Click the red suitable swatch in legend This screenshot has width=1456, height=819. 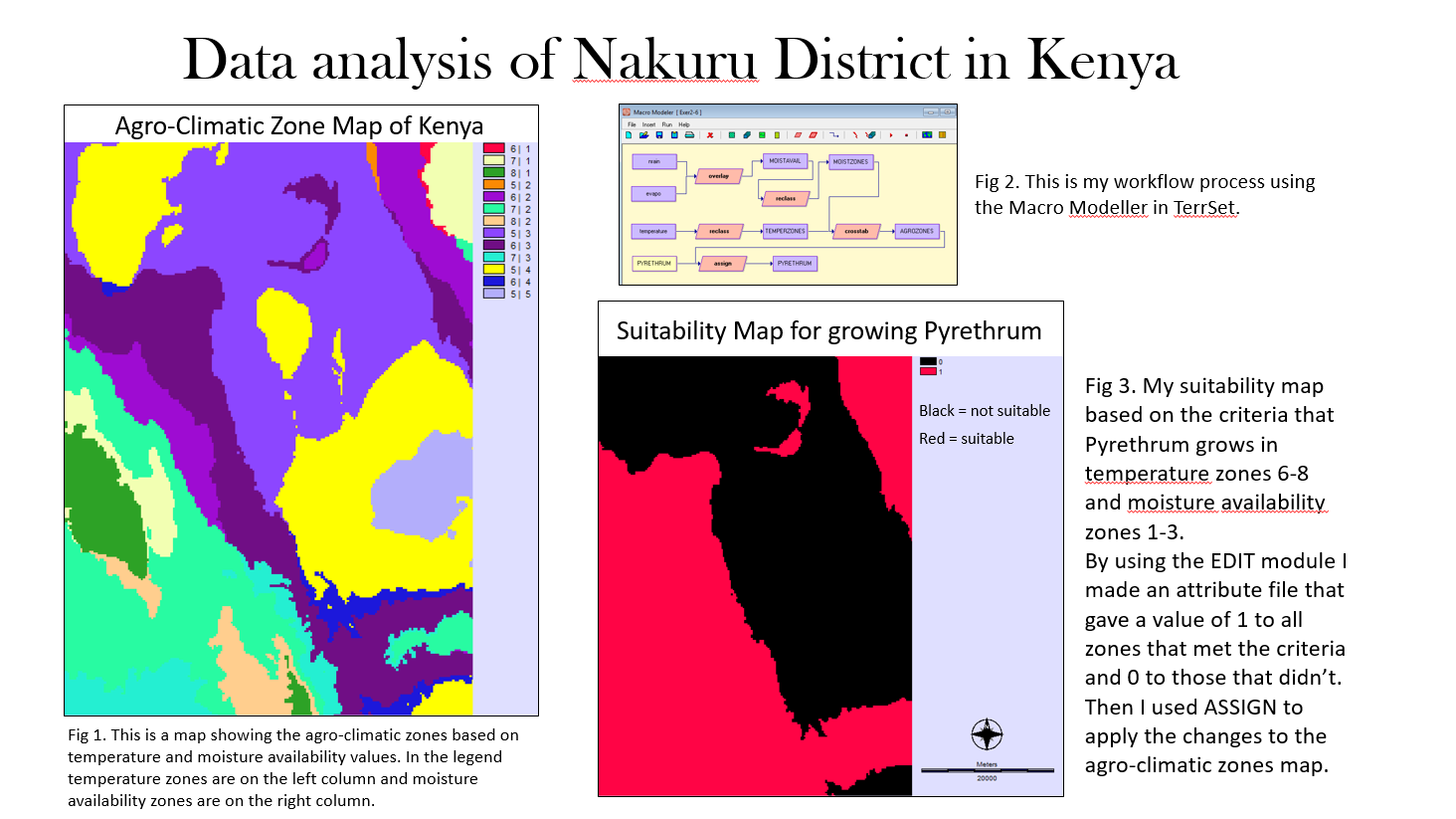tap(928, 371)
